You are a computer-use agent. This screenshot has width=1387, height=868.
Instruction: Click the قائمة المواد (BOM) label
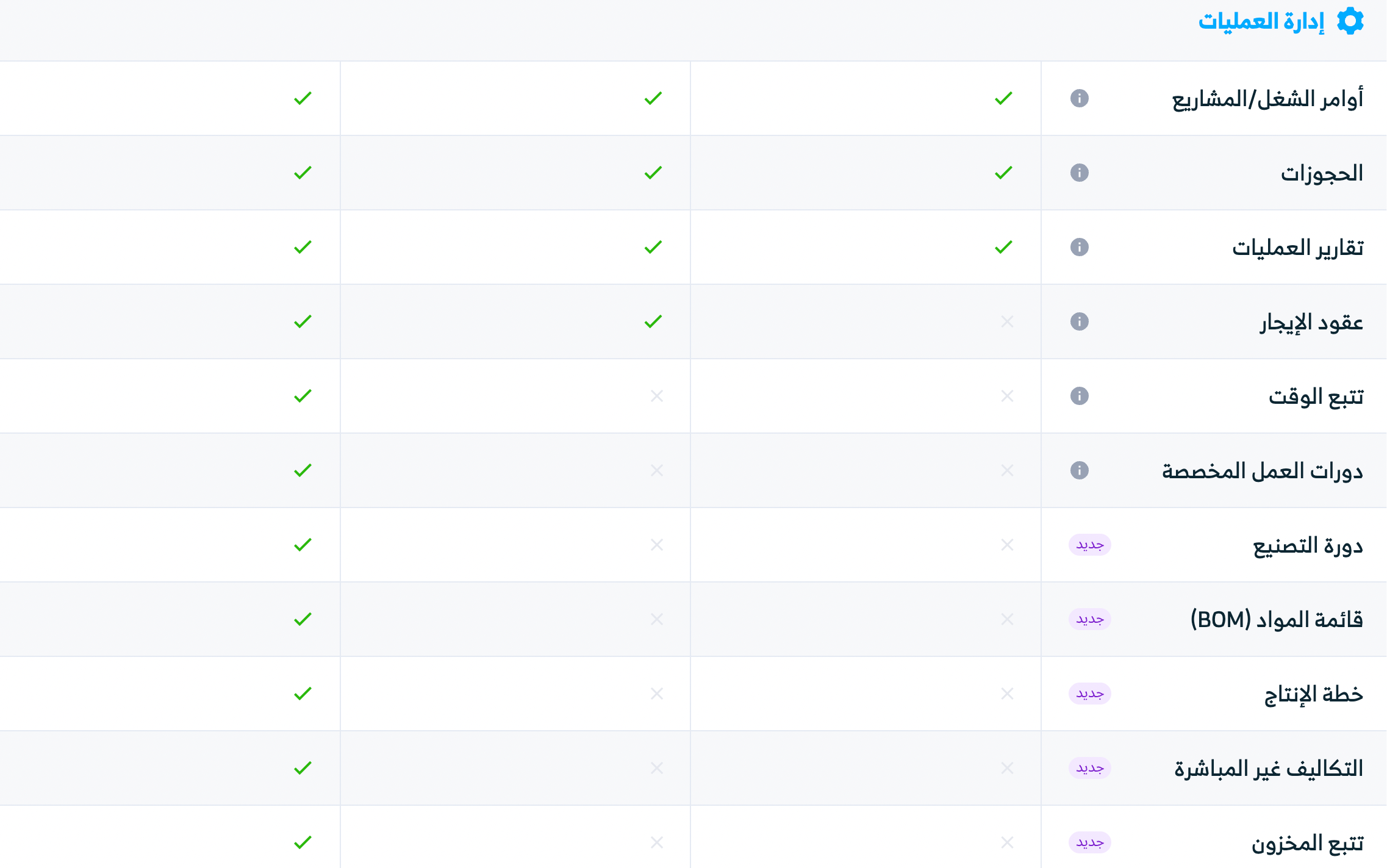click(x=1277, y=620)
